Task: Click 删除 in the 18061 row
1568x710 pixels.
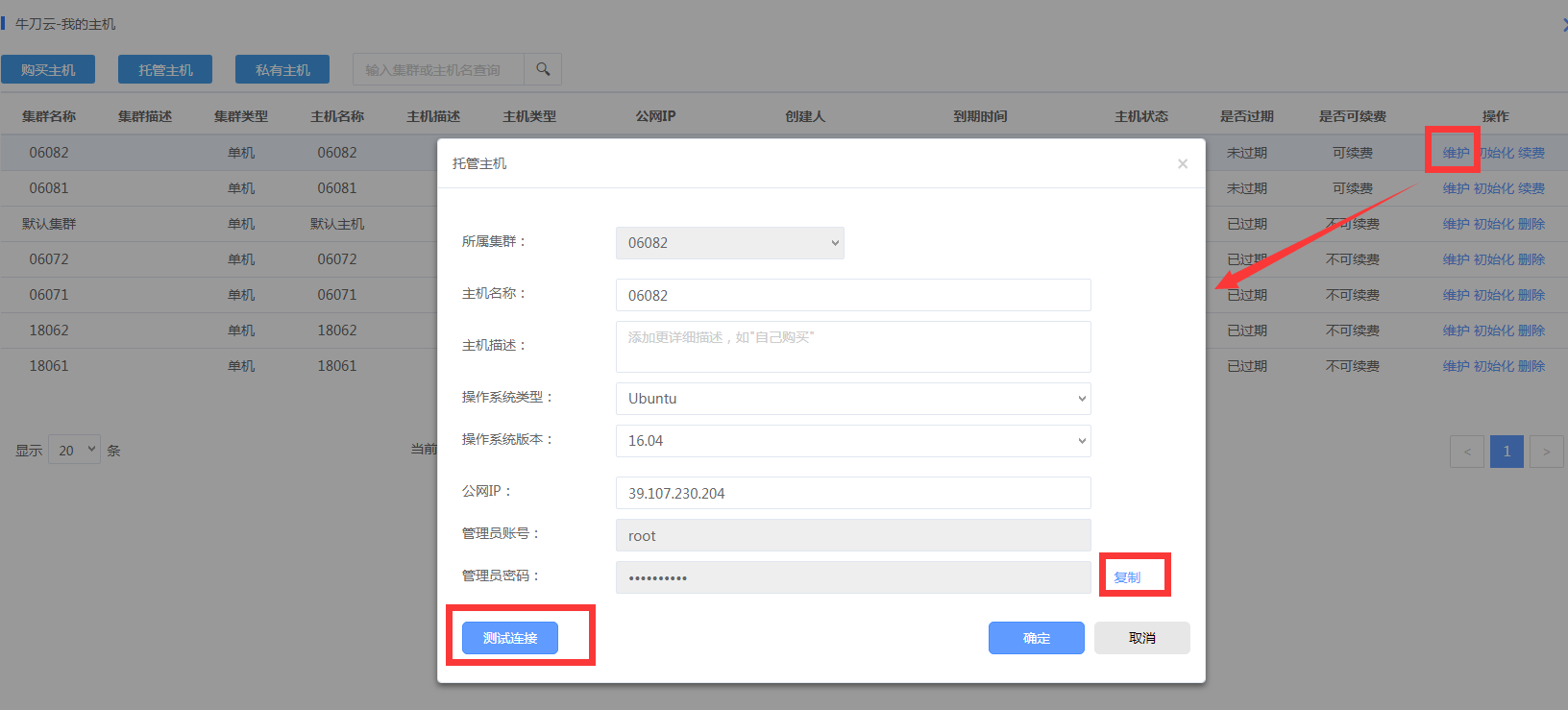Action: 1531,366
